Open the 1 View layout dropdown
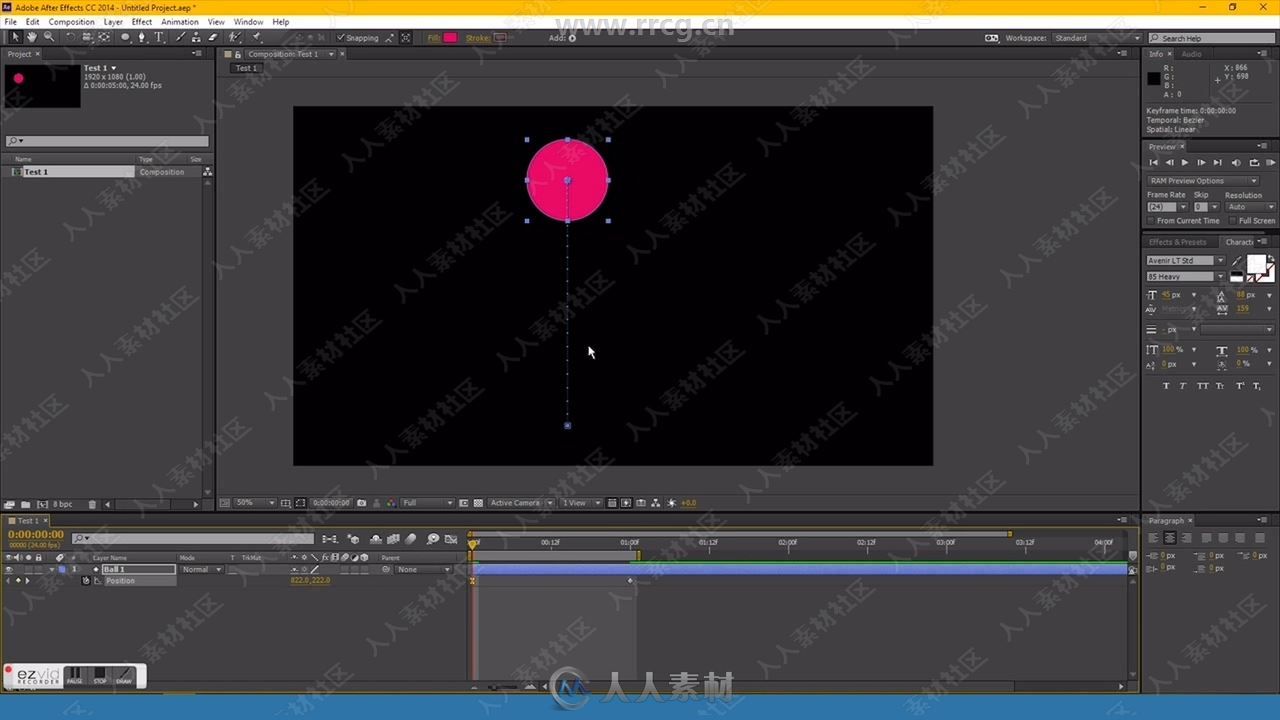The height and width of the screenshot is (720, 1280). (580, 503)
